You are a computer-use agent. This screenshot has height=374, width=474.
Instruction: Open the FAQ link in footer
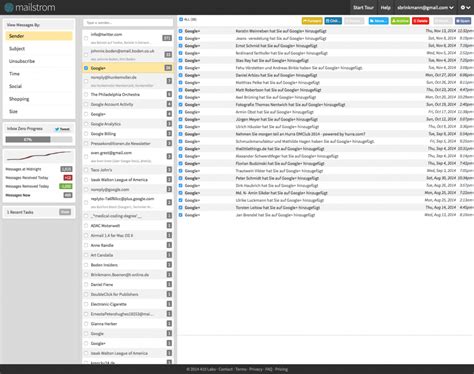pos(269,369)
